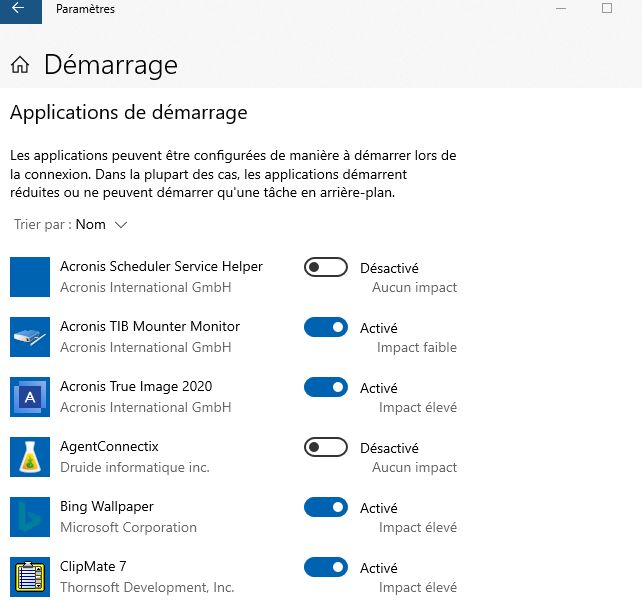642x602 pixels.
Task: Open the Home icon beside Démarrage
Action: 20,65
